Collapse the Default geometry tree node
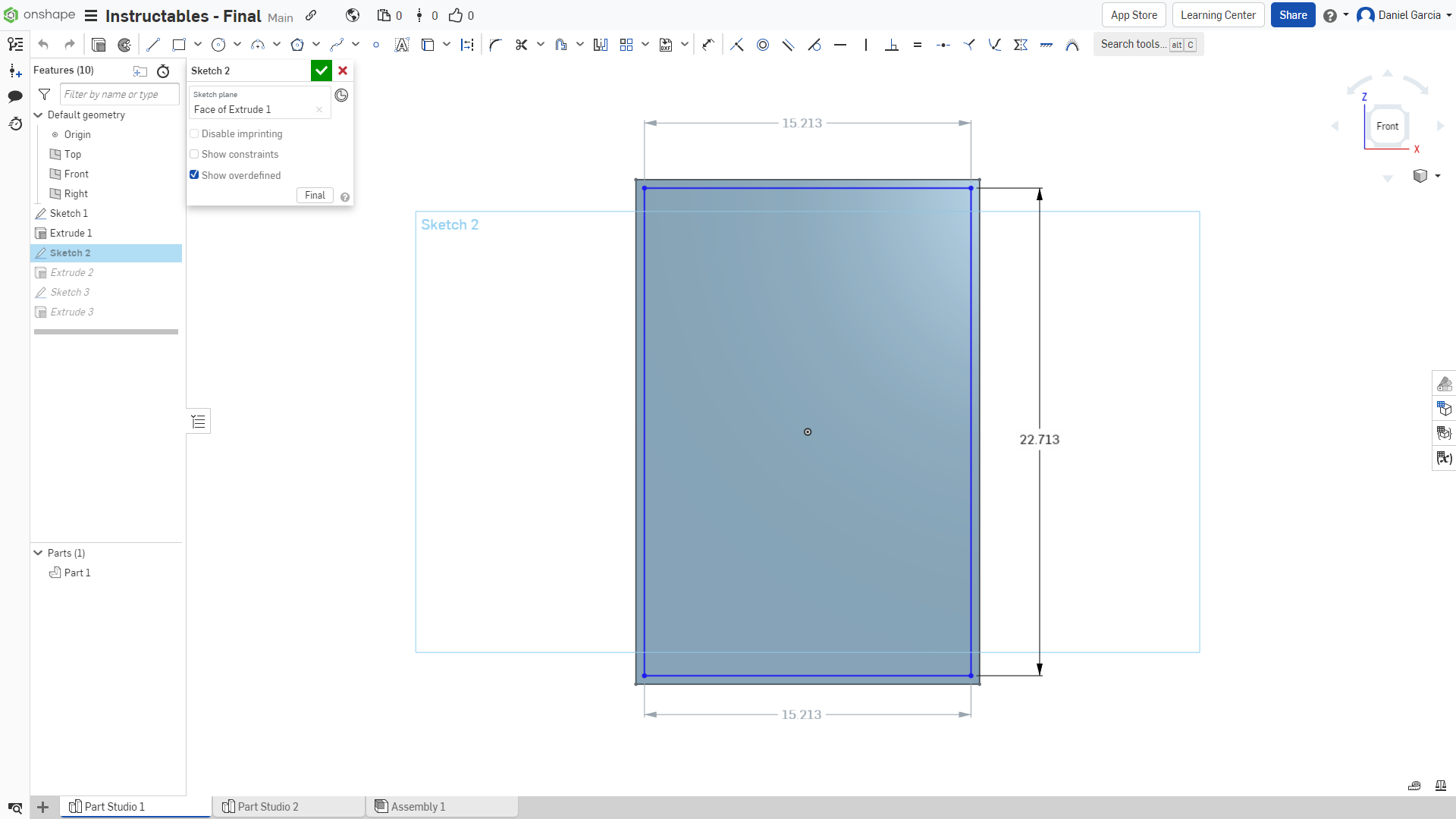Viewport: 1456px width, 819px height. point(37,115)
